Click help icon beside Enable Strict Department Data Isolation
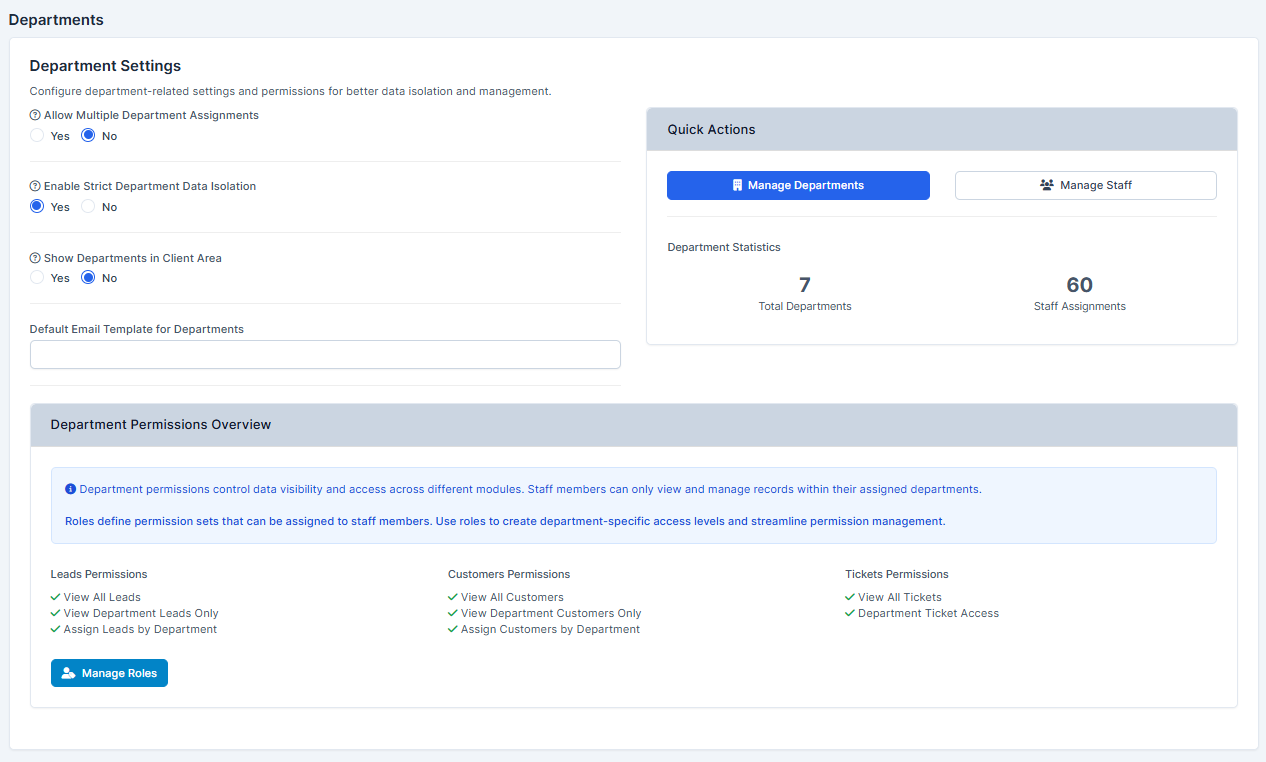Viewport: 1266px width, 762px height. point(35,187)
